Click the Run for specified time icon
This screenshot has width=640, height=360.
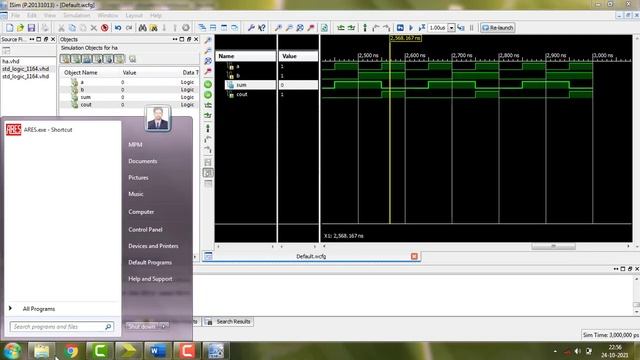[x=422, y=28]
